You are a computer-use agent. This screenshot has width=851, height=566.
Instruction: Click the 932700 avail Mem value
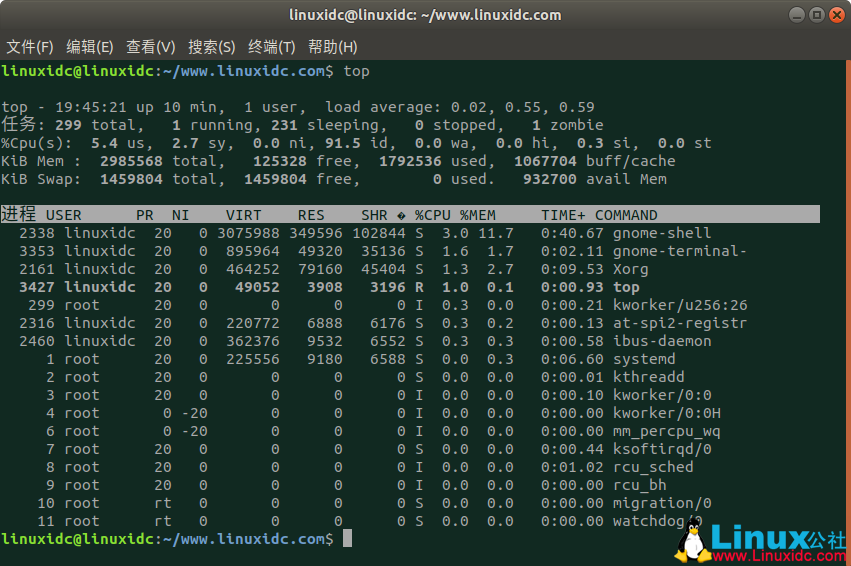click(550, 179)
